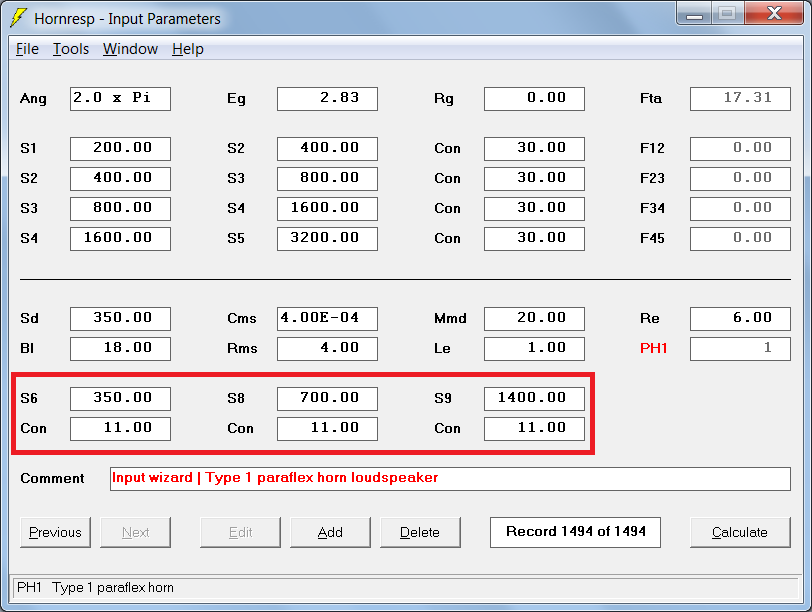This screenshot has height=612, width=812.
Task: Click the Con label in the S1 row
Action: [x=447, y=149]
